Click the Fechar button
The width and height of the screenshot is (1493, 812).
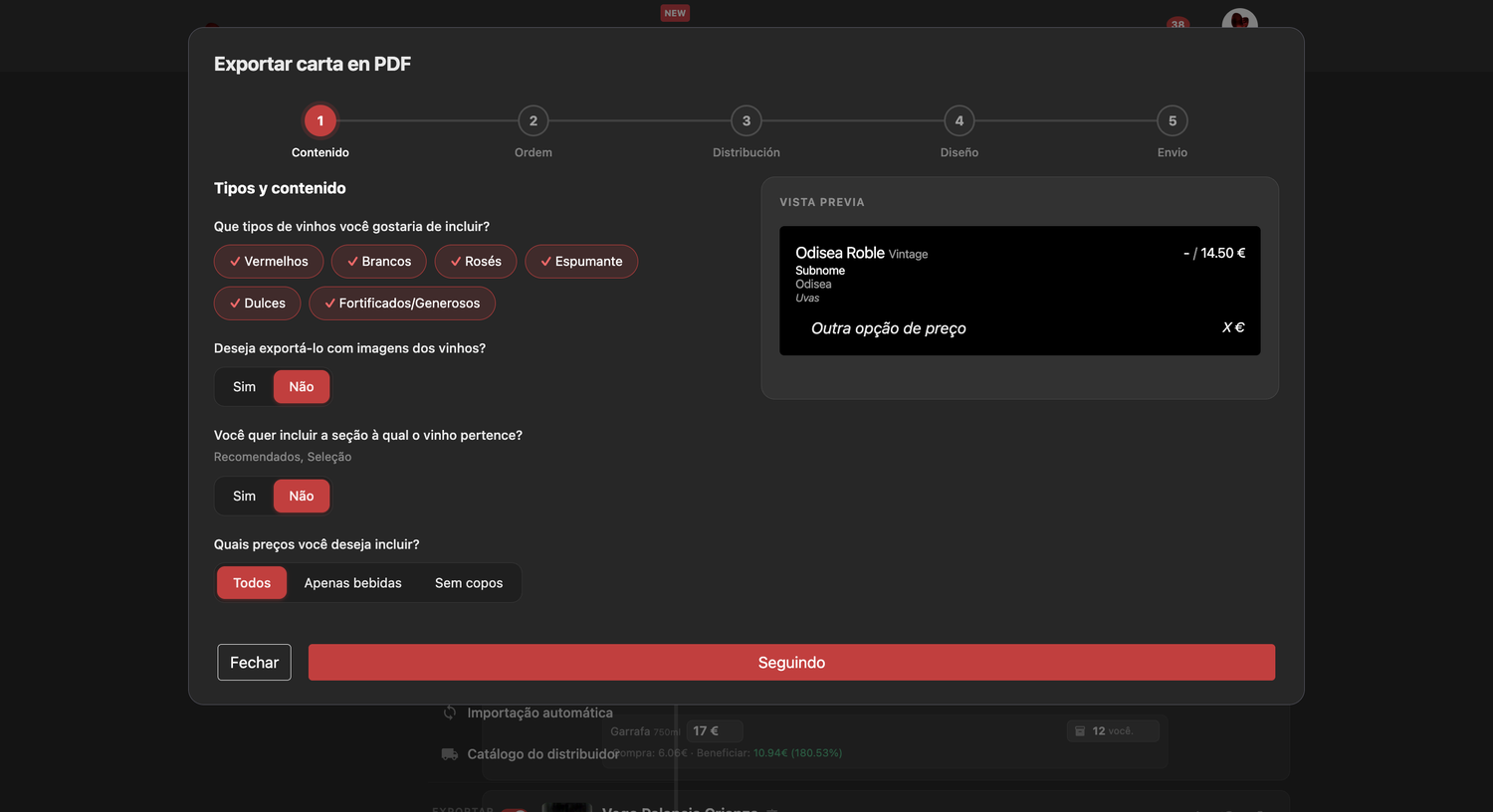[x=255, y=663]
